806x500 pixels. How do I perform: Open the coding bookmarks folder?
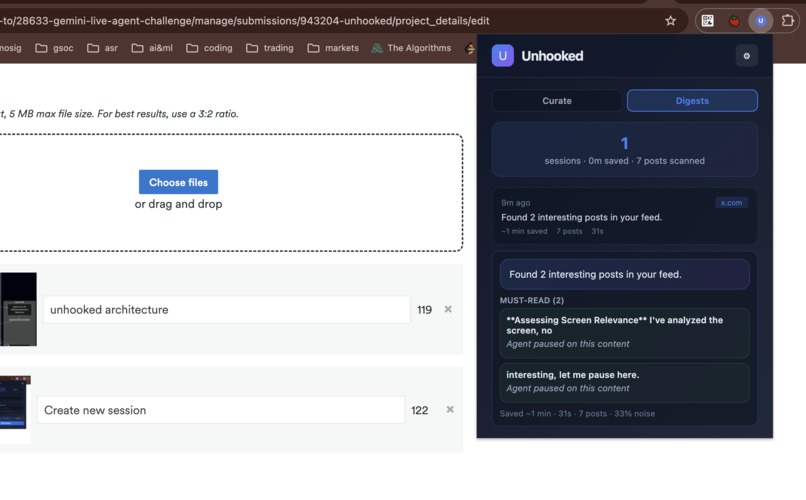pos(209,48)
